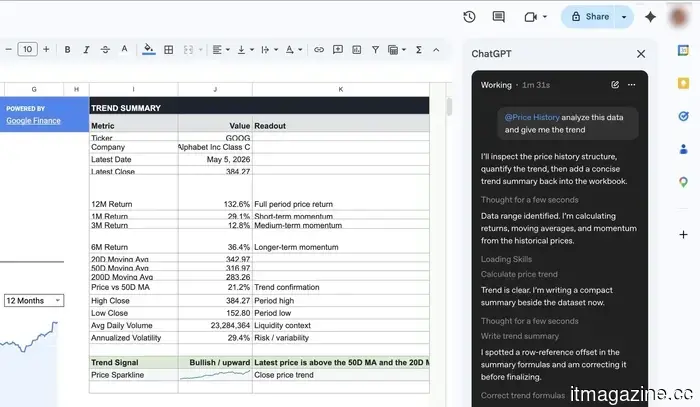Image resolution: width=700 pixels, height=407 pixels.
Task: Select column I header
Action: tap(133, 89)
